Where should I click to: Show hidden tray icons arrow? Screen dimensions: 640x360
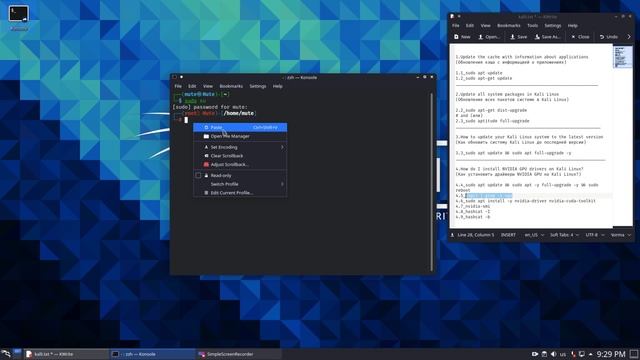591,354
